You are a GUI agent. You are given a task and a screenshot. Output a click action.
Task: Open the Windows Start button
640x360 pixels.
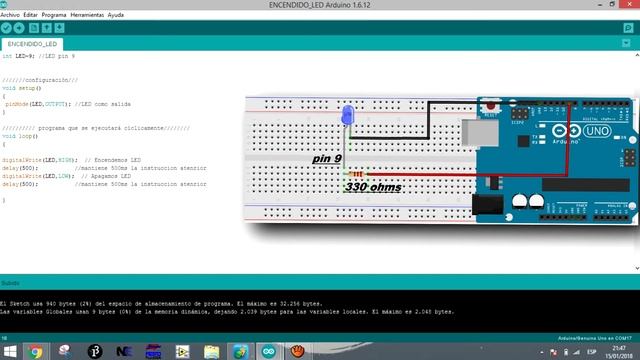[x=10, y=351]
